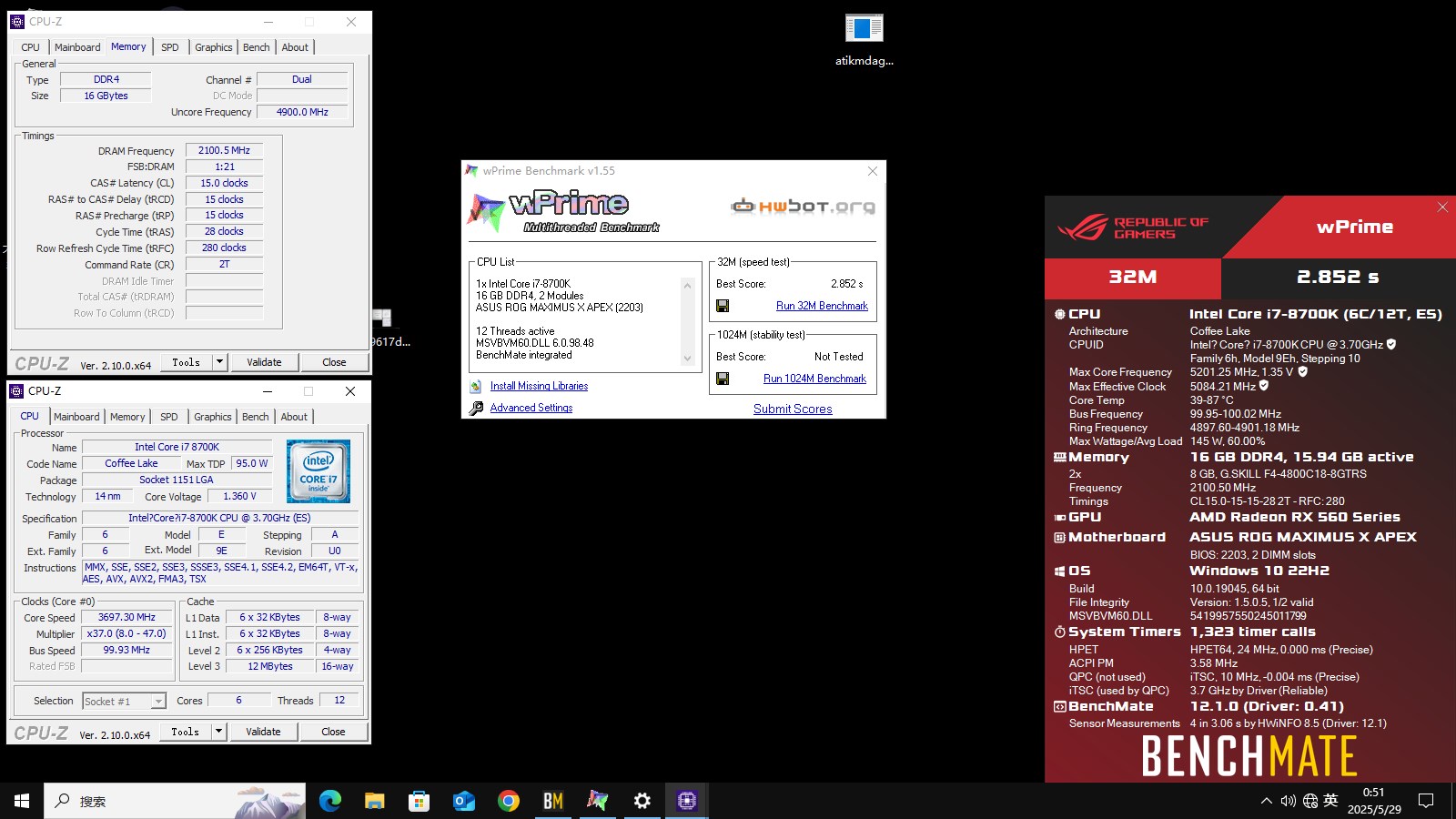Viewport: 1456px width, 819px height.
Task: Click Validate in lower CPU-Z window
Action: [263, 732]
